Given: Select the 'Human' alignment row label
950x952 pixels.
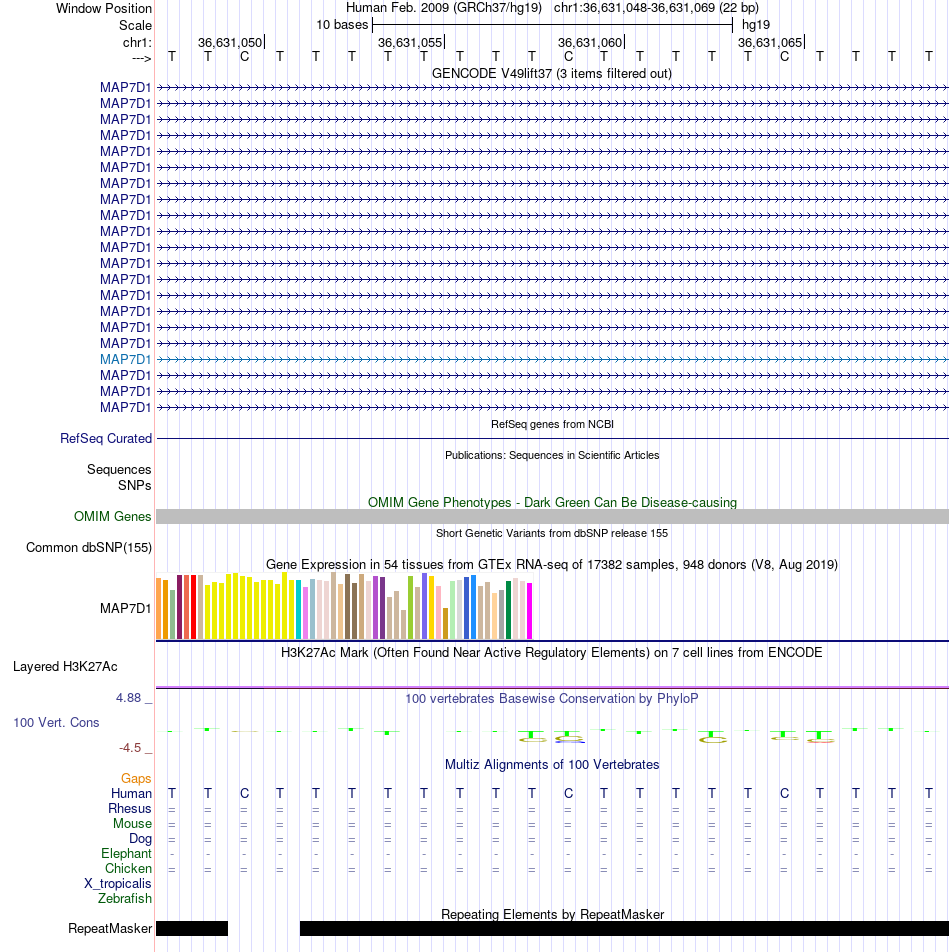Looking at the screenshot, I should tap(131, 794).
